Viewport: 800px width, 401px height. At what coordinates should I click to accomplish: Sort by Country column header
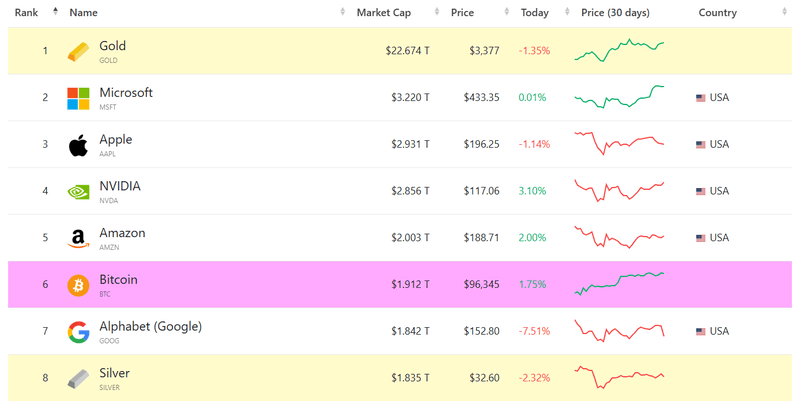pyautogui.click(x=718, y=13)
